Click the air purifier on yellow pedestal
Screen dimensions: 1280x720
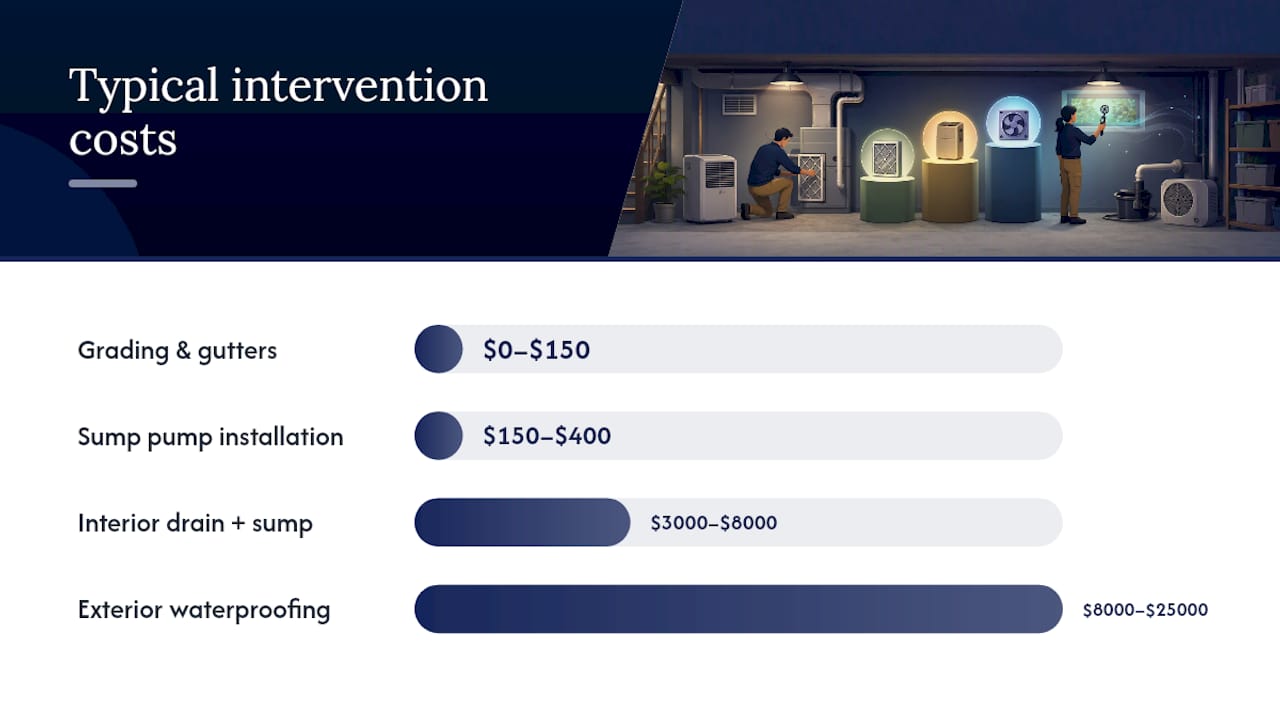tap(950, 140)
